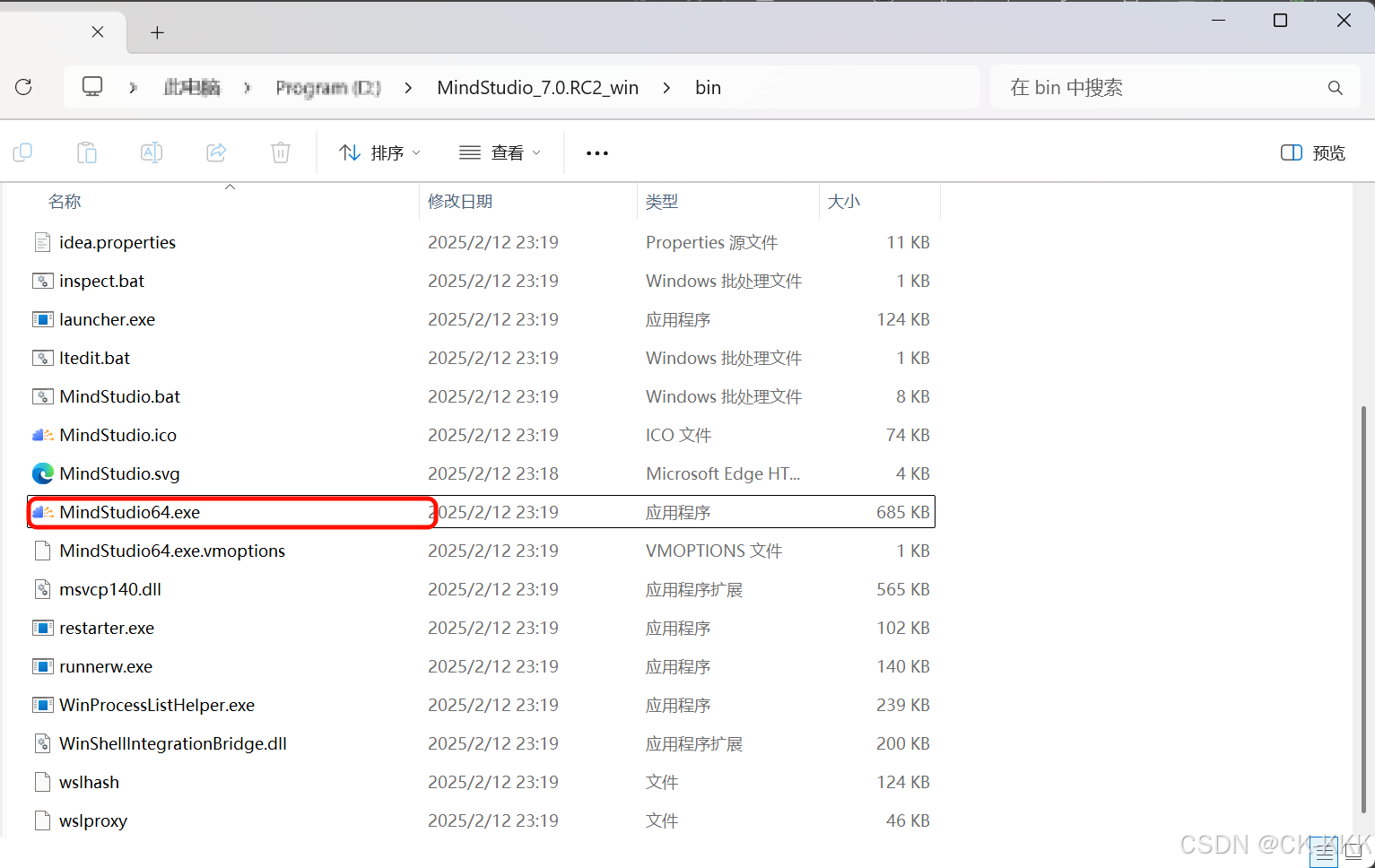Click the copy icon in toolbar
Image resolution: width=1375 pixels, height=868 pixels.
click(22, 153)
